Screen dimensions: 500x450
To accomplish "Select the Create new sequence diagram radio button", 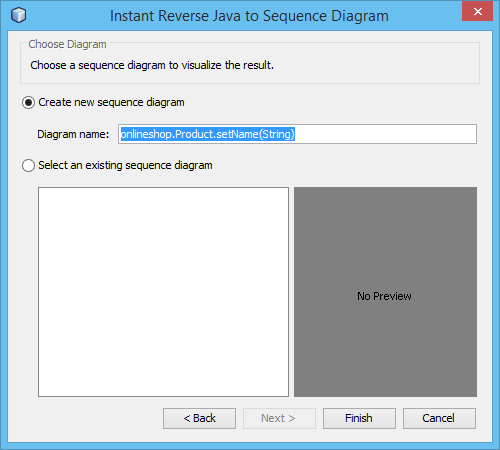I will [28, 103].
